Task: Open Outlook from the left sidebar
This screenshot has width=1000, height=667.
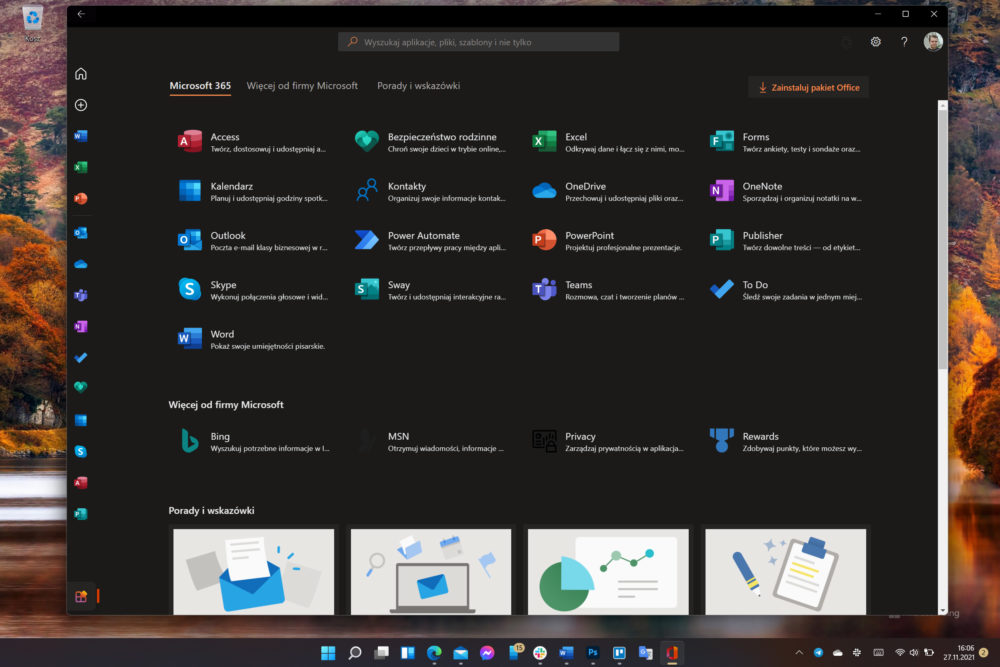Action: coord(81,233)
